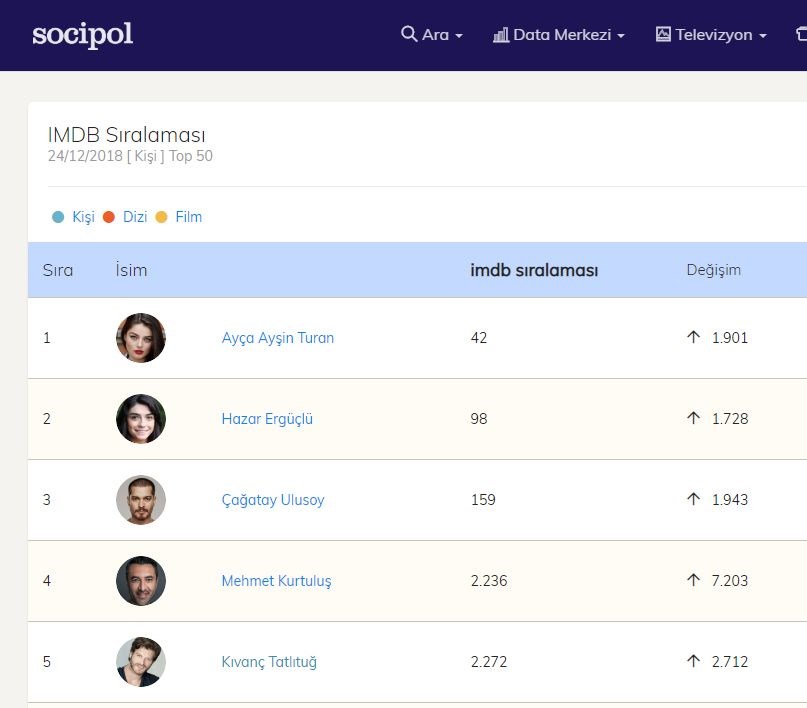Screen dimensions: 807x708
Task: Open Mehmet Kurtuluş profile link
Action: coord(276,581)
